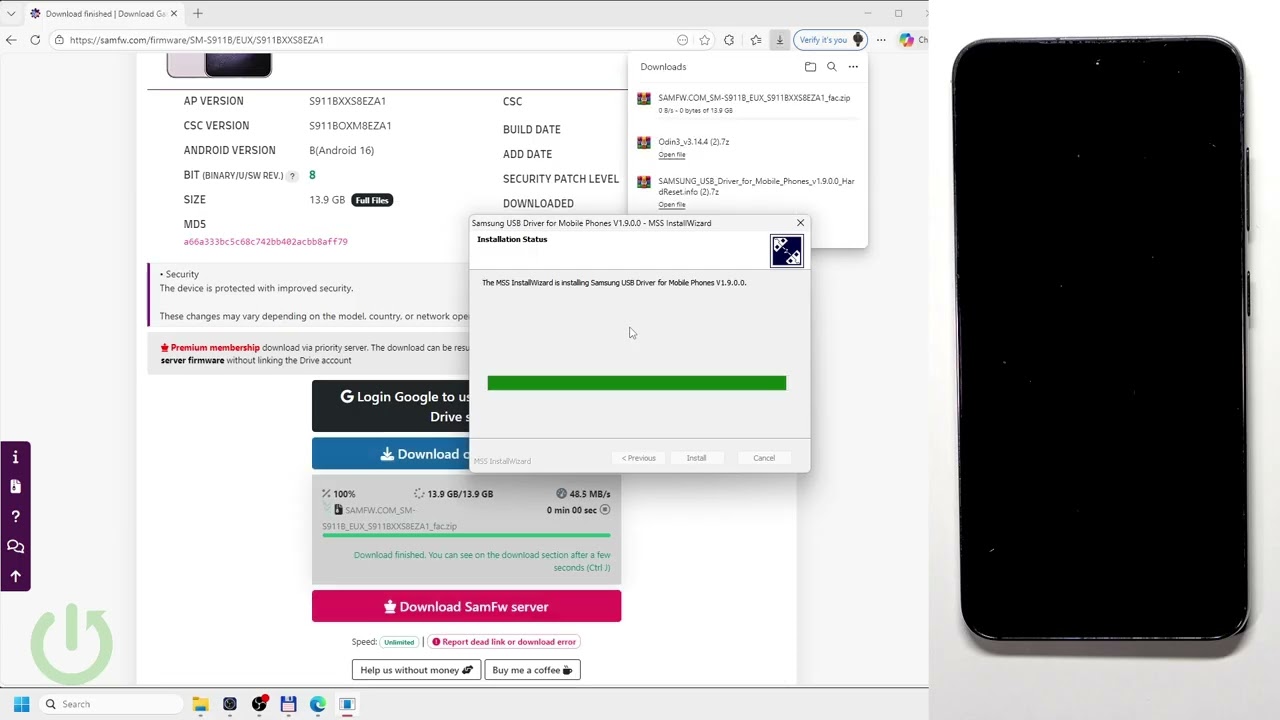Click Open file under SAMSUNG_USB_Driver
This screenshot has height=720, width=1280.
pyautogui.click(x=672, y=205)
